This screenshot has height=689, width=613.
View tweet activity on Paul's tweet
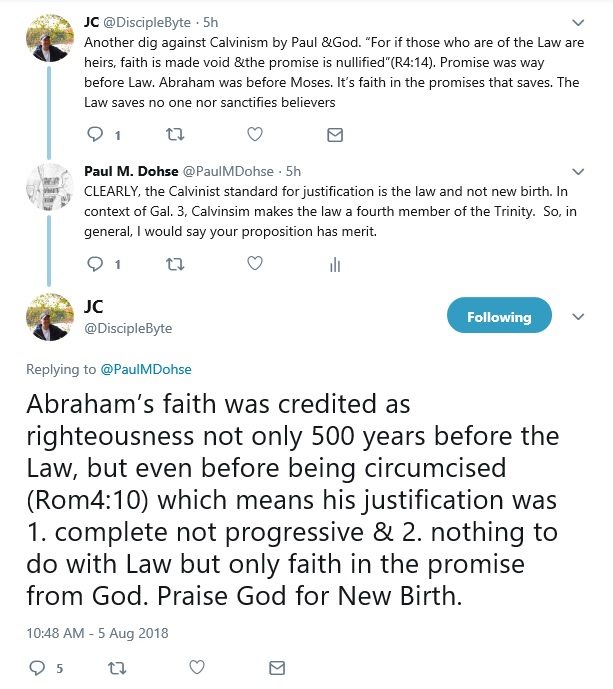tap(335, 265)
